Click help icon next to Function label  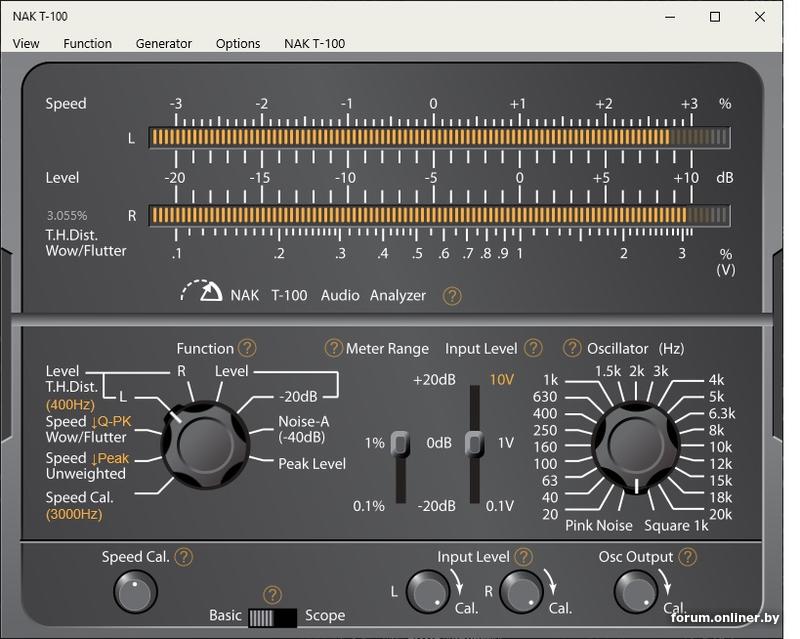[x=247, y=349]
